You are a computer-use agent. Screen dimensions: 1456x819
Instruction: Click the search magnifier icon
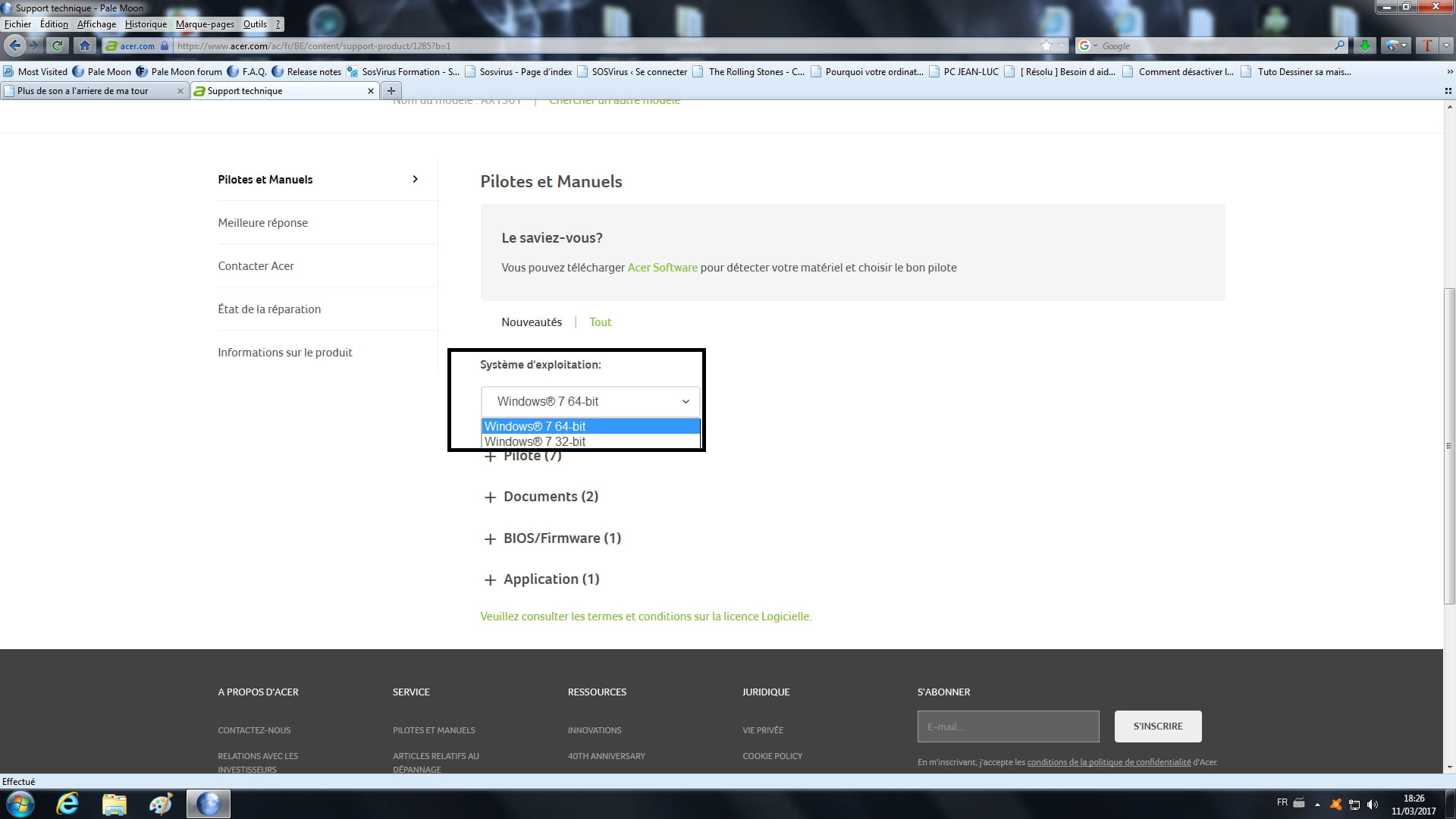click(1339, 45)
